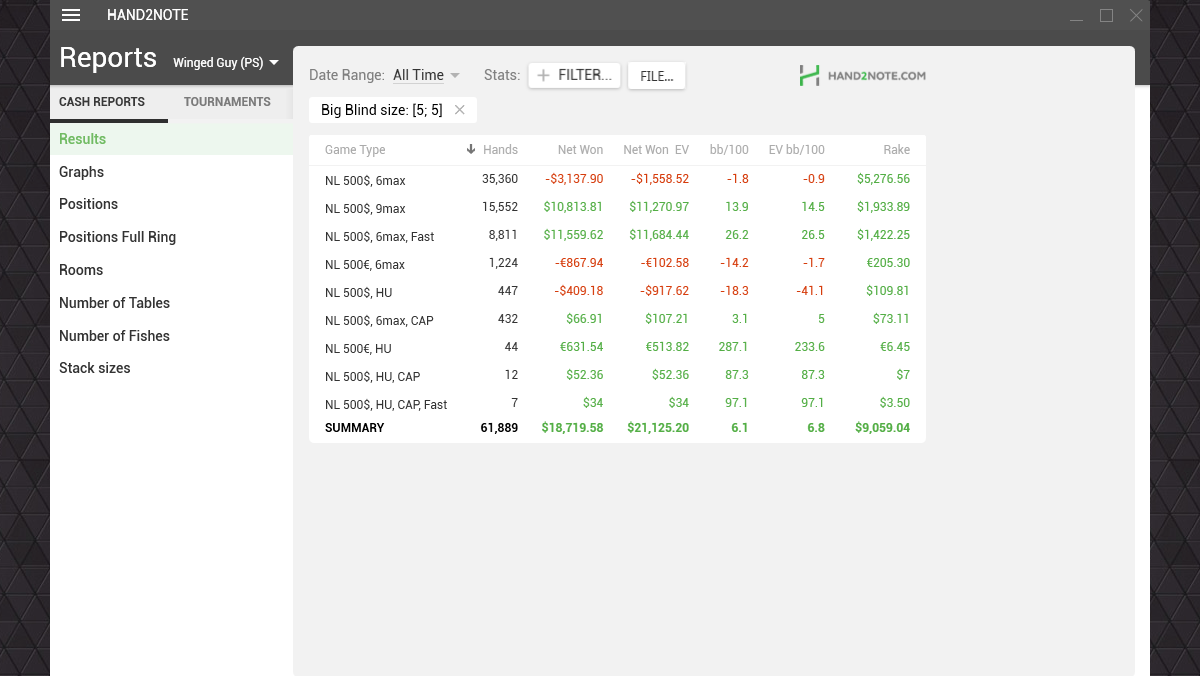Select the NL 500$, HU, CAP row
Viewport: 1200px width, 676px height.
617,376
